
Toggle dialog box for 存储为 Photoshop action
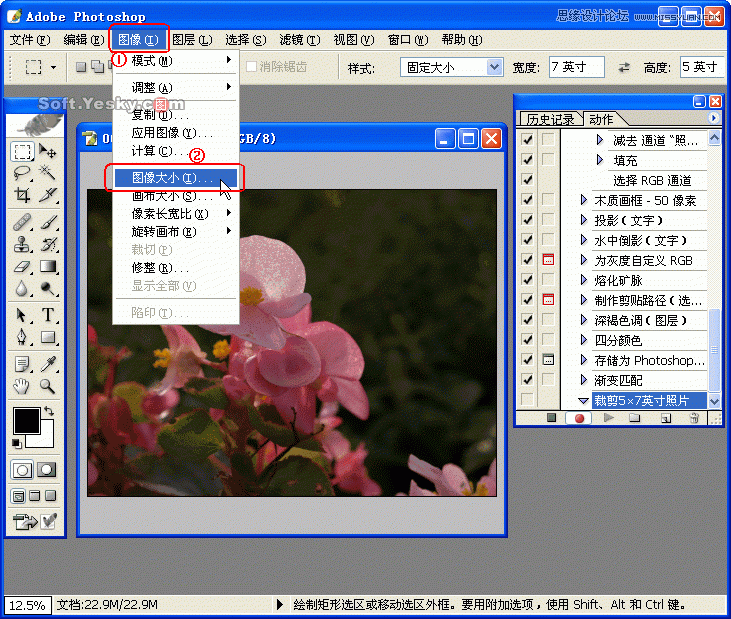pyautogui.click(x=548, y=360)
